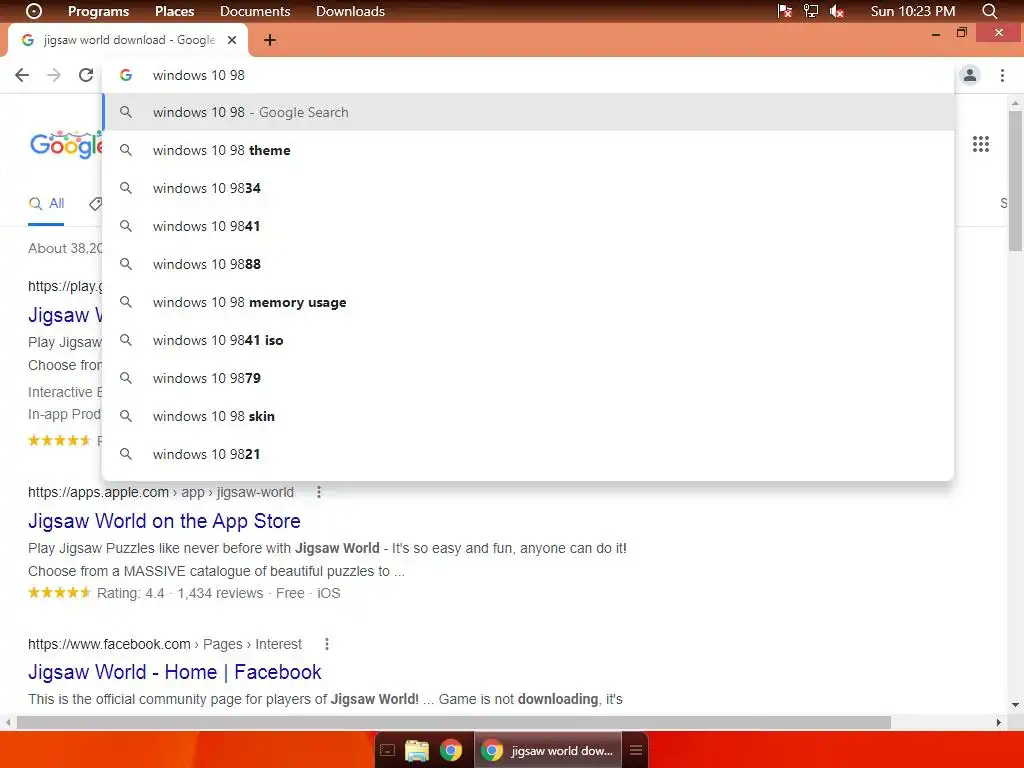Open the first Jigsaw result title link
Screen dimensions: 1024x768
[x=65, y=315]
